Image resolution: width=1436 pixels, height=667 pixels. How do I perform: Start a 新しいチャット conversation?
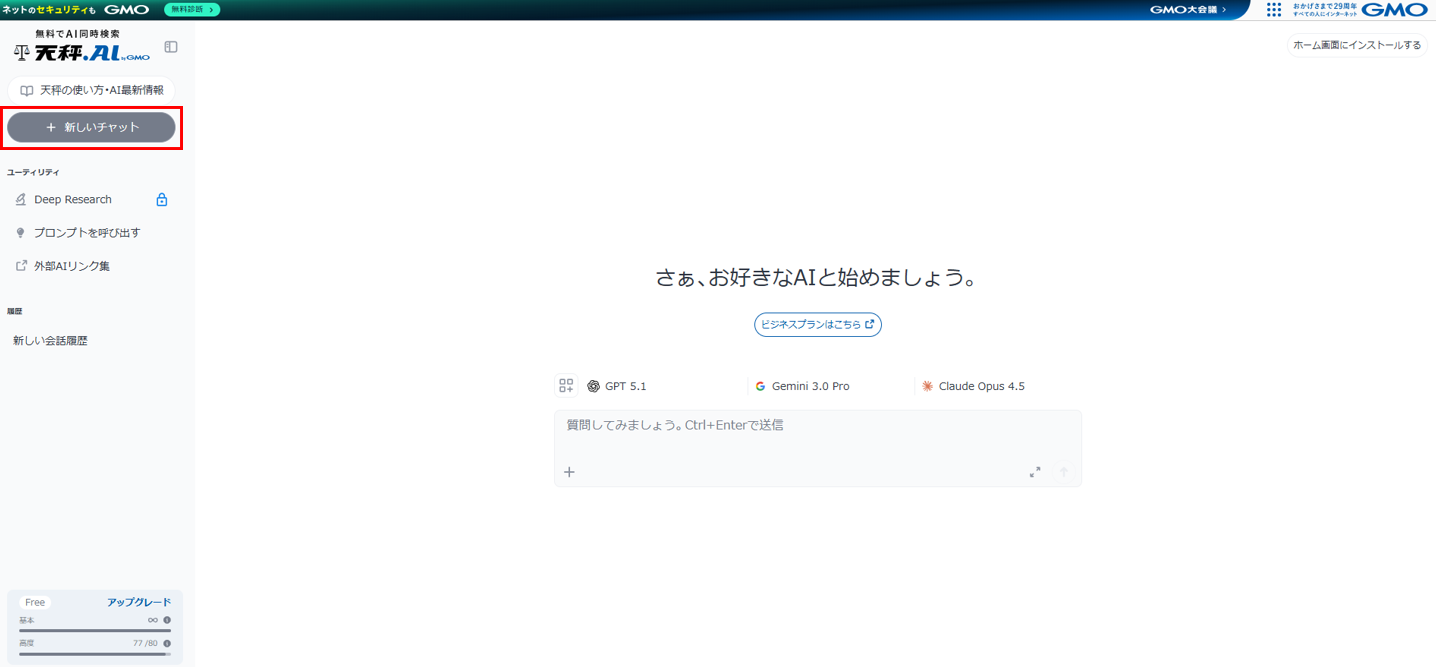[91, 127]
